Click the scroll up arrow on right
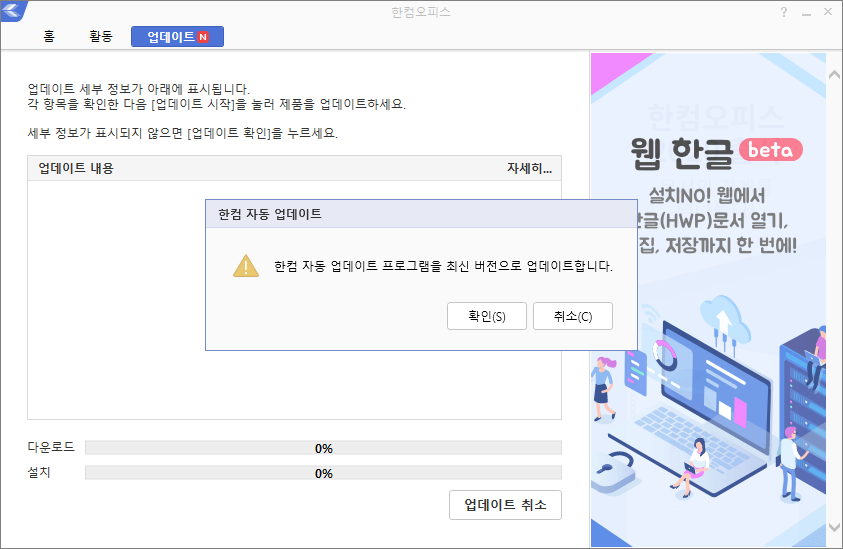This screenshot has height=549, width=843. tap(834, 75)
